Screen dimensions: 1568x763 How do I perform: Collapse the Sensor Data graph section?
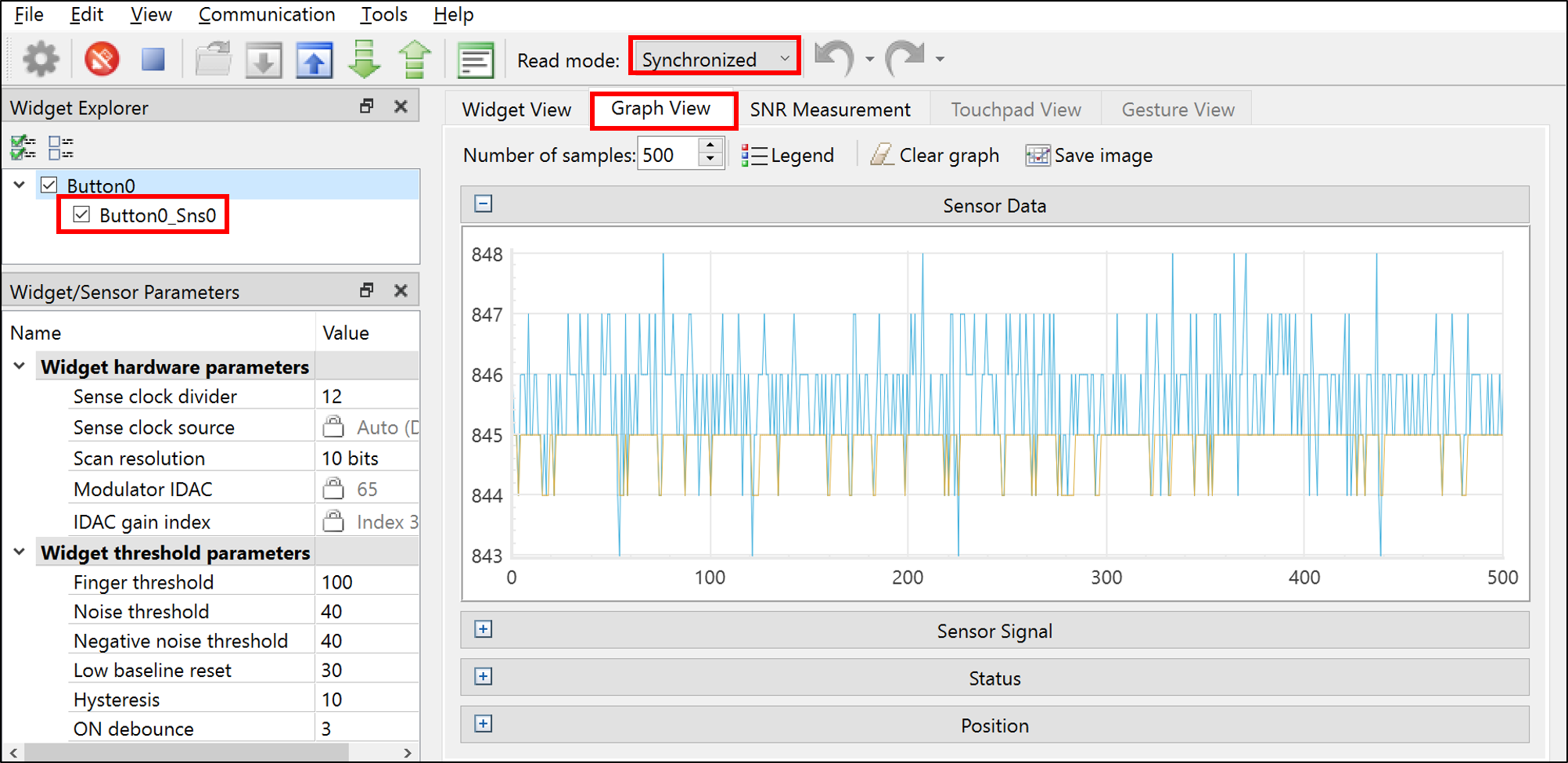point(484,203)
